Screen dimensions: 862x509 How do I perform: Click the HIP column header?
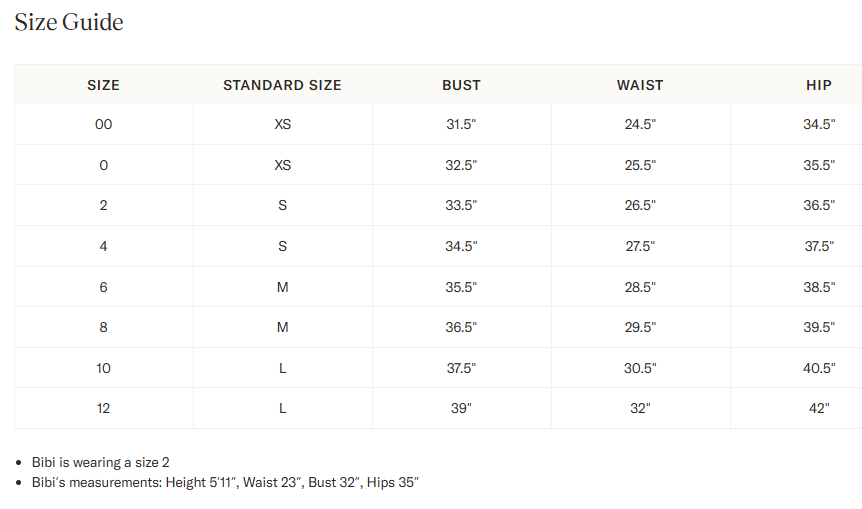818,85
